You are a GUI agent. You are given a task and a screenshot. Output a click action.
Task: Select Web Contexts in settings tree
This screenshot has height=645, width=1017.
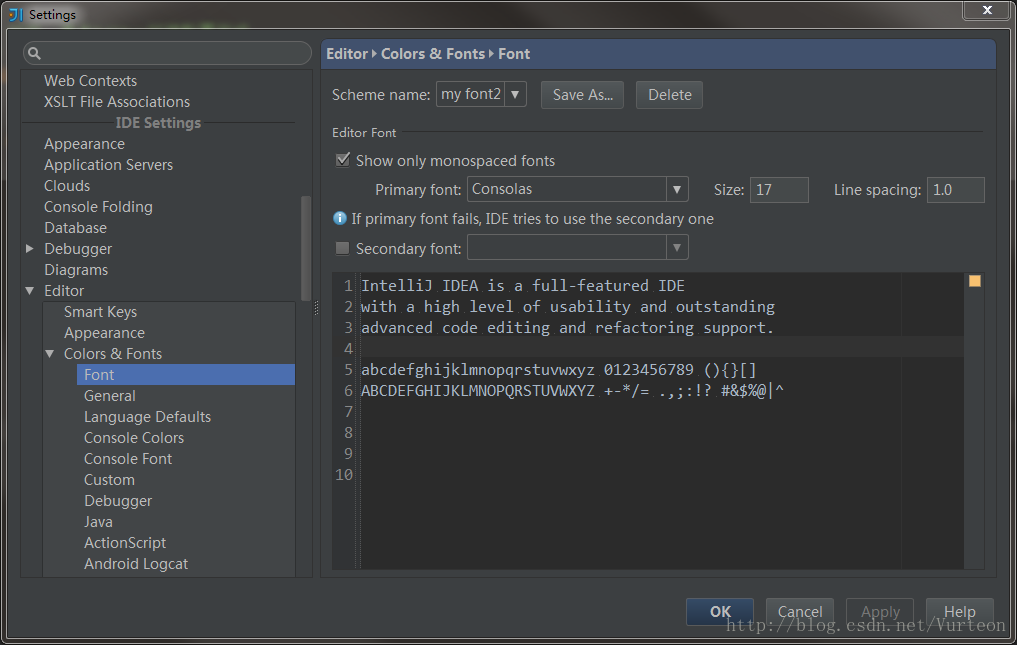tap(90, 80)
